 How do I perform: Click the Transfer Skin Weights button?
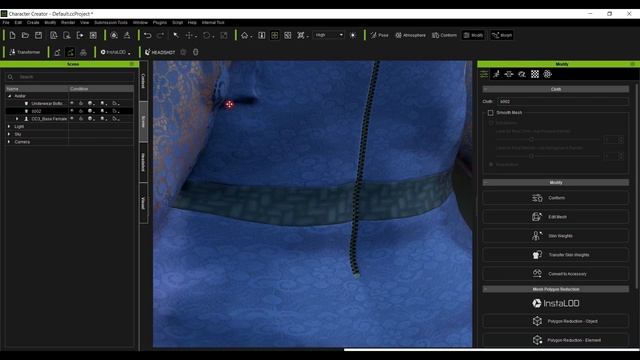pyautogui.click(x=556, y=255)
